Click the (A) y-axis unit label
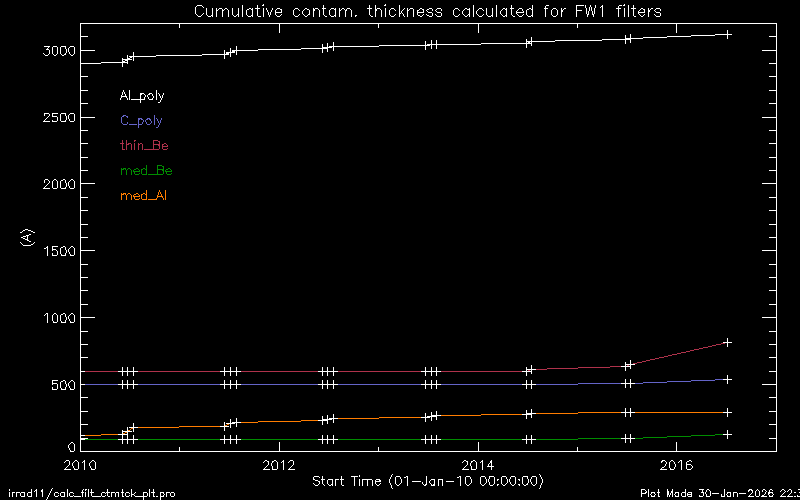 (27, 237)
